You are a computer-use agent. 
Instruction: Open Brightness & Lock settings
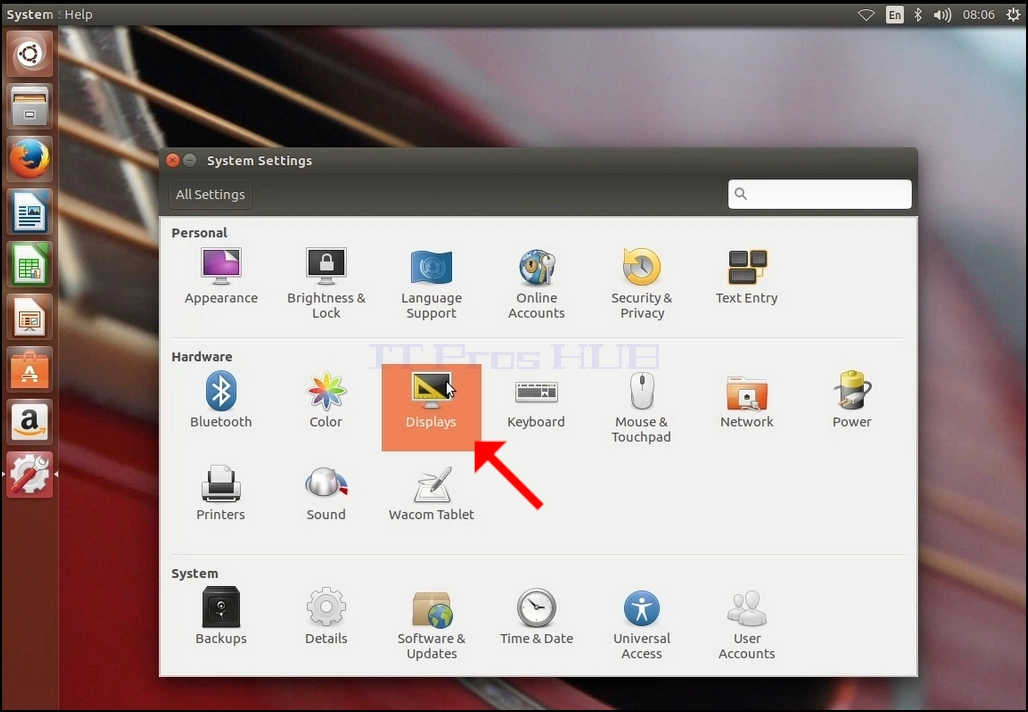coord(326,283)
